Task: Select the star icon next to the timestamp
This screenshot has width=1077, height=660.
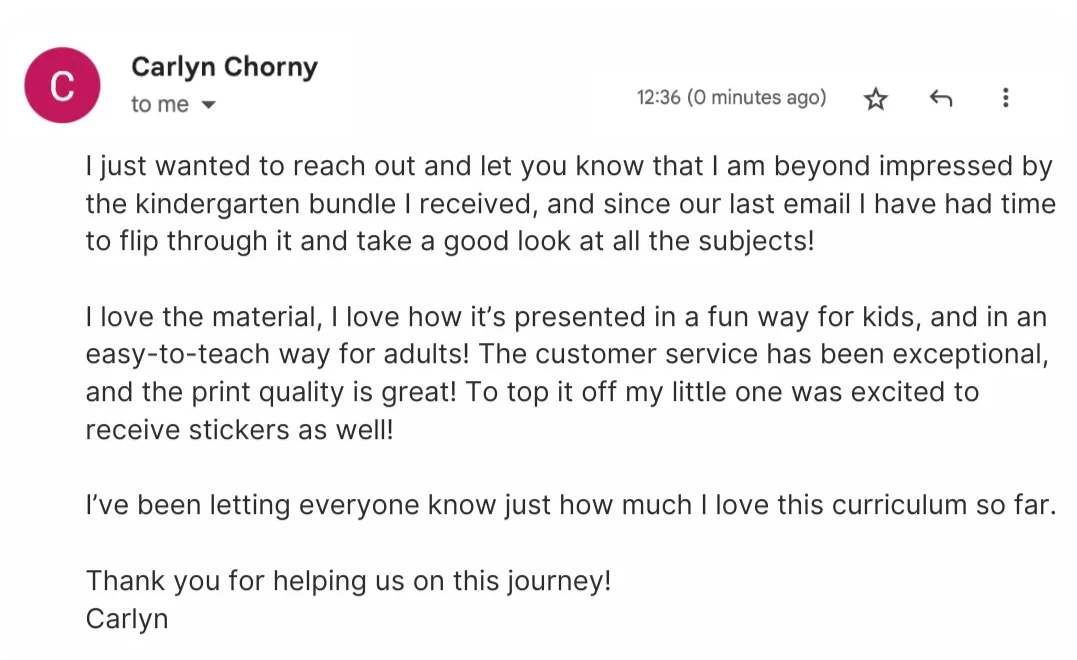Action: [x=875, y=99]
